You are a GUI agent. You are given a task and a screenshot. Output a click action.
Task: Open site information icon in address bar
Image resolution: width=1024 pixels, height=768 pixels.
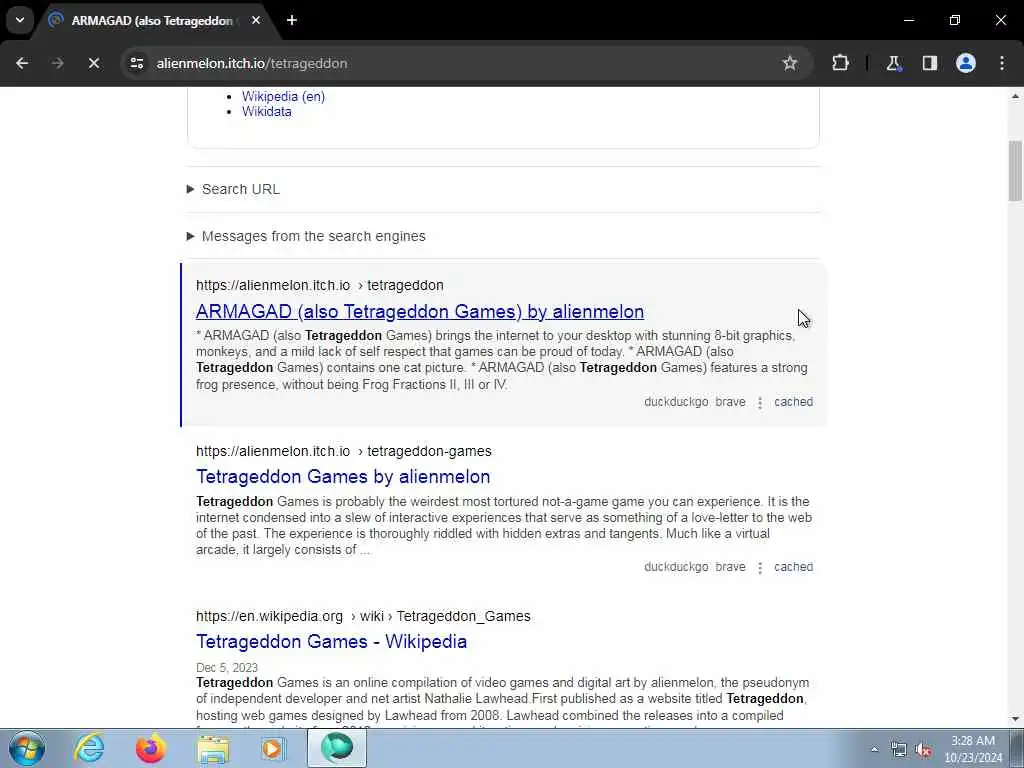click(x=136, y=63)
